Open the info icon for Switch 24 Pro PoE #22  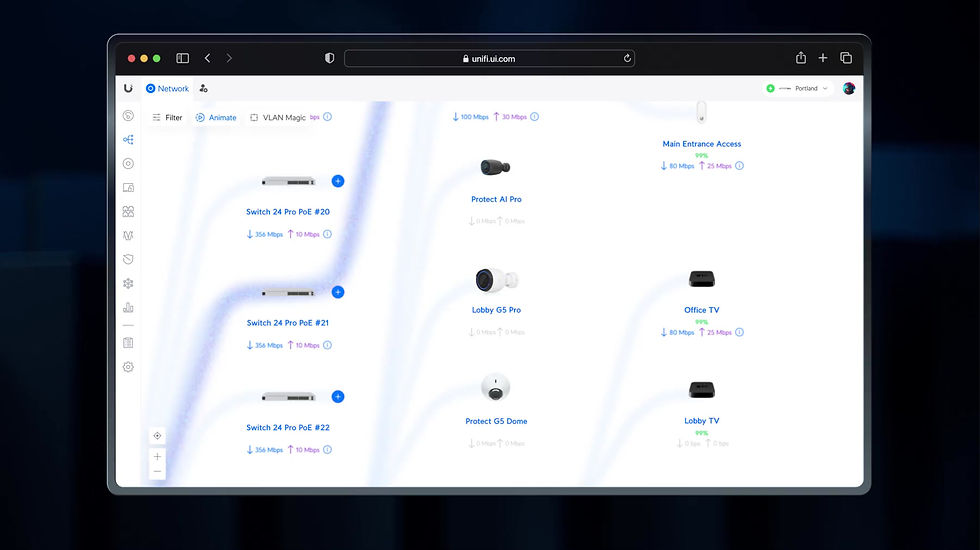[x=328, y=449]
